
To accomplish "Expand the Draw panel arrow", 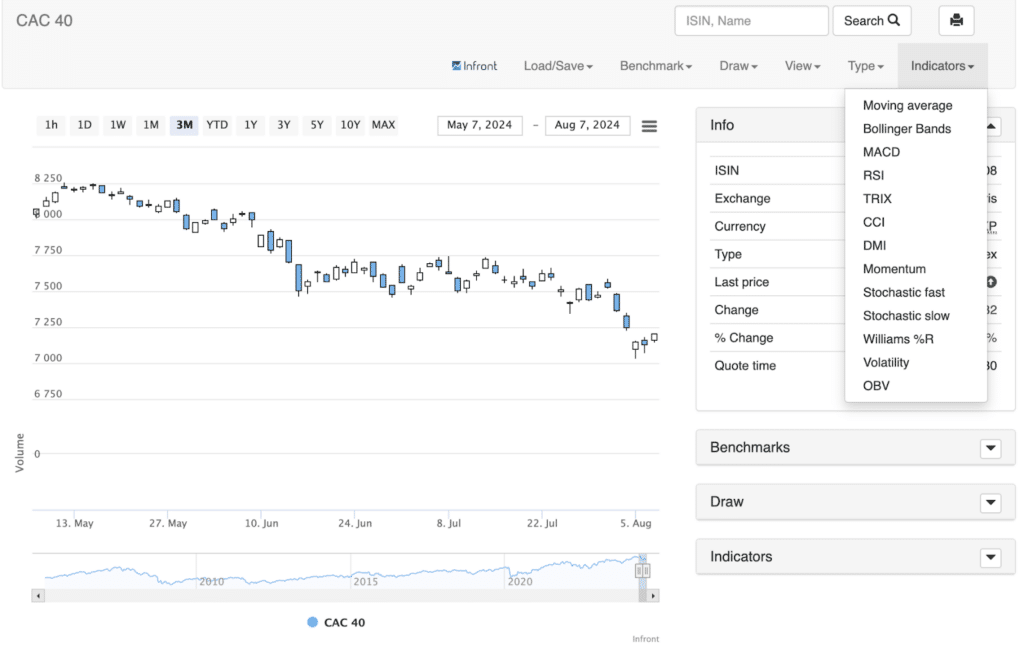I will point(991,502).
